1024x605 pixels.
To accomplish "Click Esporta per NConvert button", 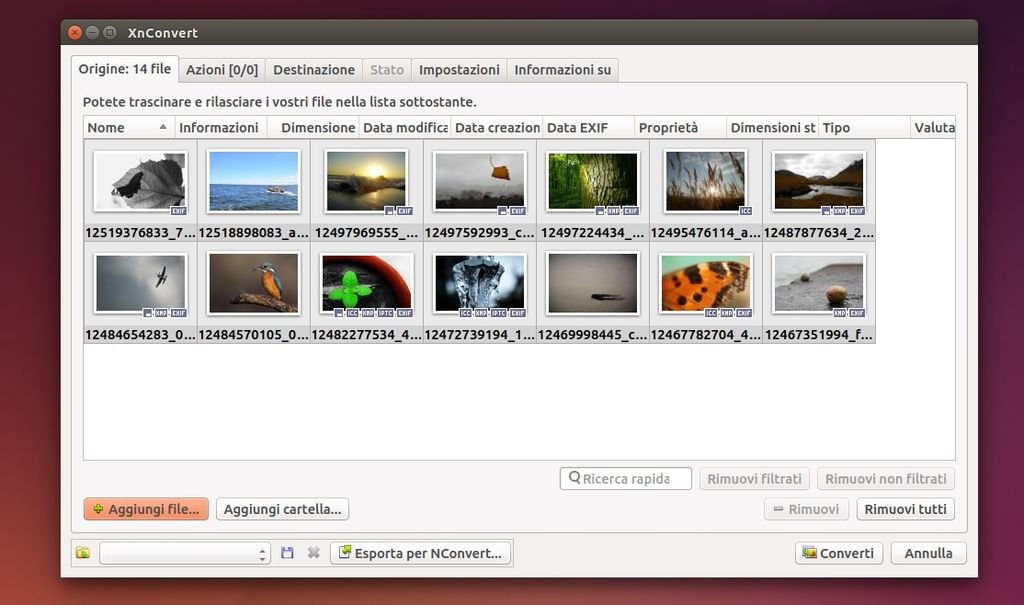I will pyautogui.click(x=421, y=553).
